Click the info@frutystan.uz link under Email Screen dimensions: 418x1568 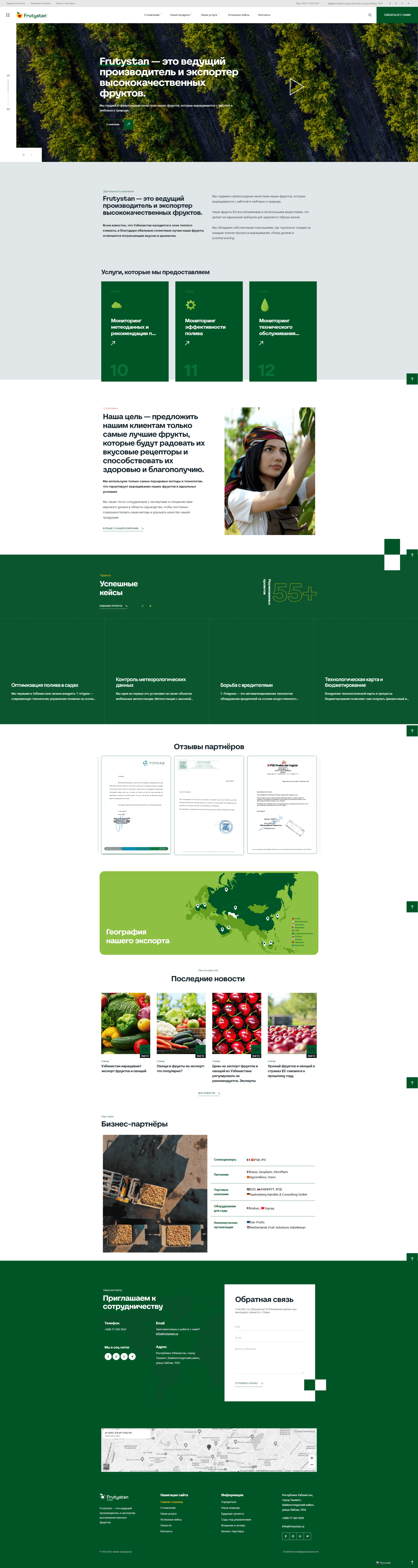(x=167, y=1334)
